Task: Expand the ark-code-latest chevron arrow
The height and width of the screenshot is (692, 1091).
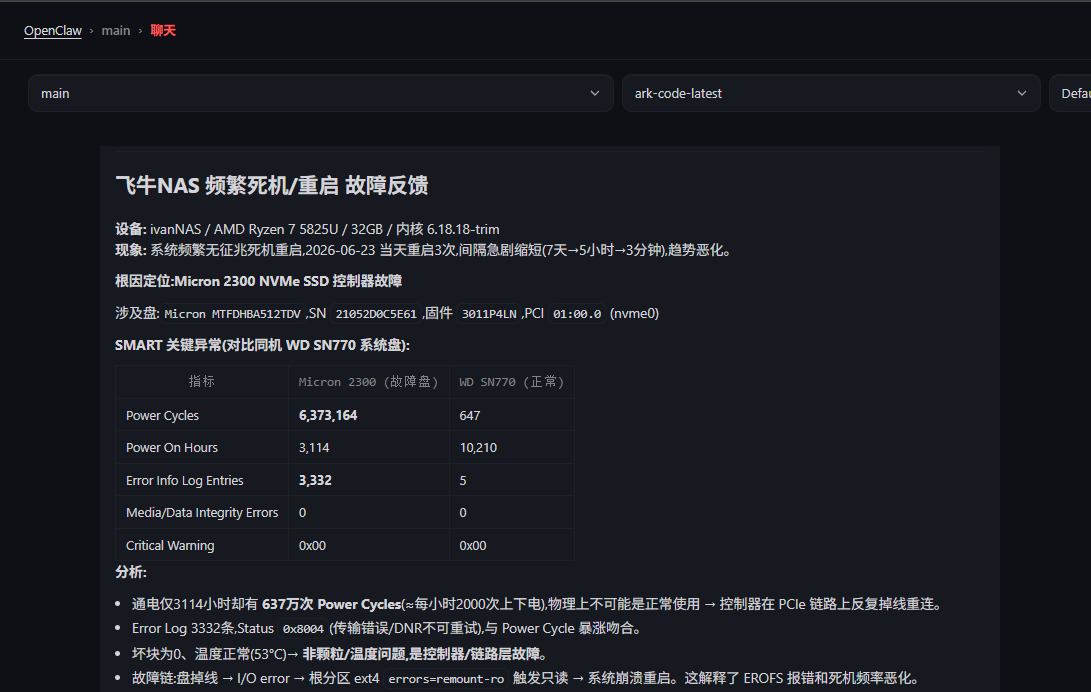Action: [1021, 93]
